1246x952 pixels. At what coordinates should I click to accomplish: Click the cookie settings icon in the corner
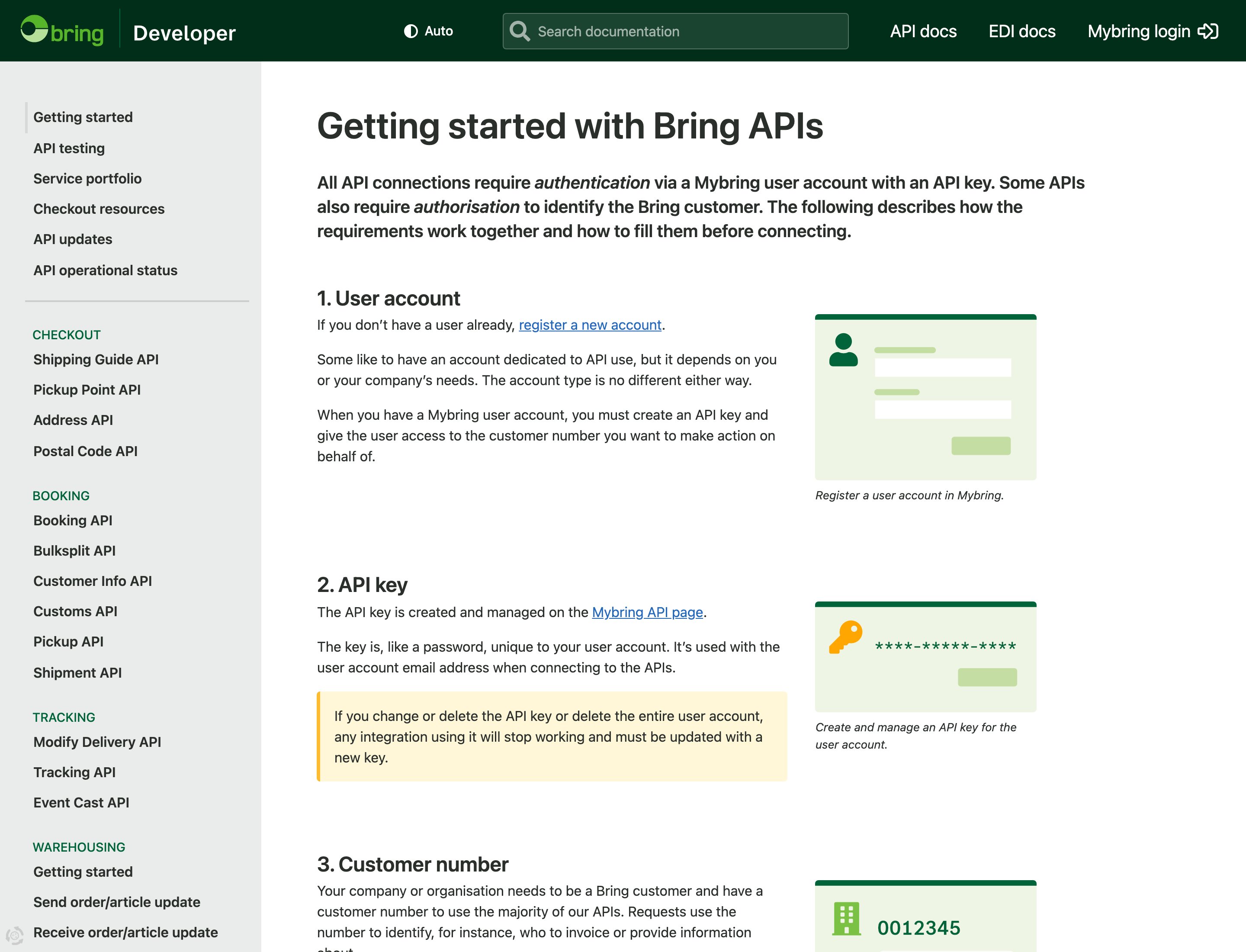[14, 935]
